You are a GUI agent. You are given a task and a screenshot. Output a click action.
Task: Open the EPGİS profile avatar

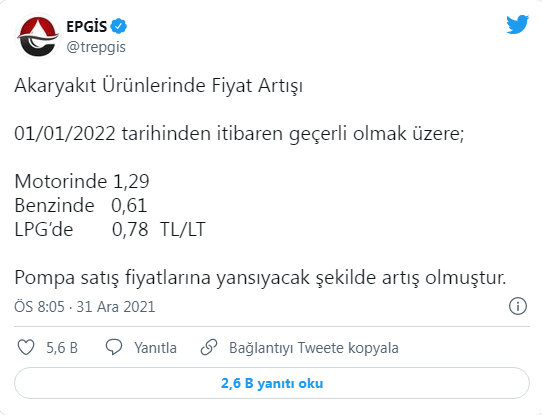38,36
